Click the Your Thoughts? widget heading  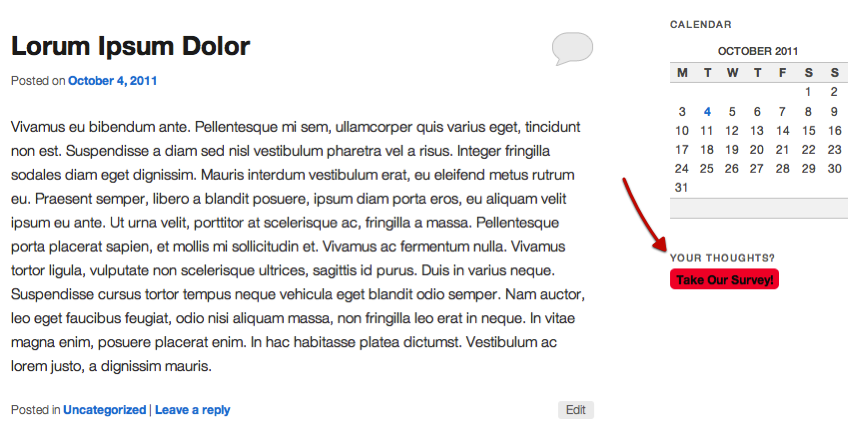click(x=723, y=258)
